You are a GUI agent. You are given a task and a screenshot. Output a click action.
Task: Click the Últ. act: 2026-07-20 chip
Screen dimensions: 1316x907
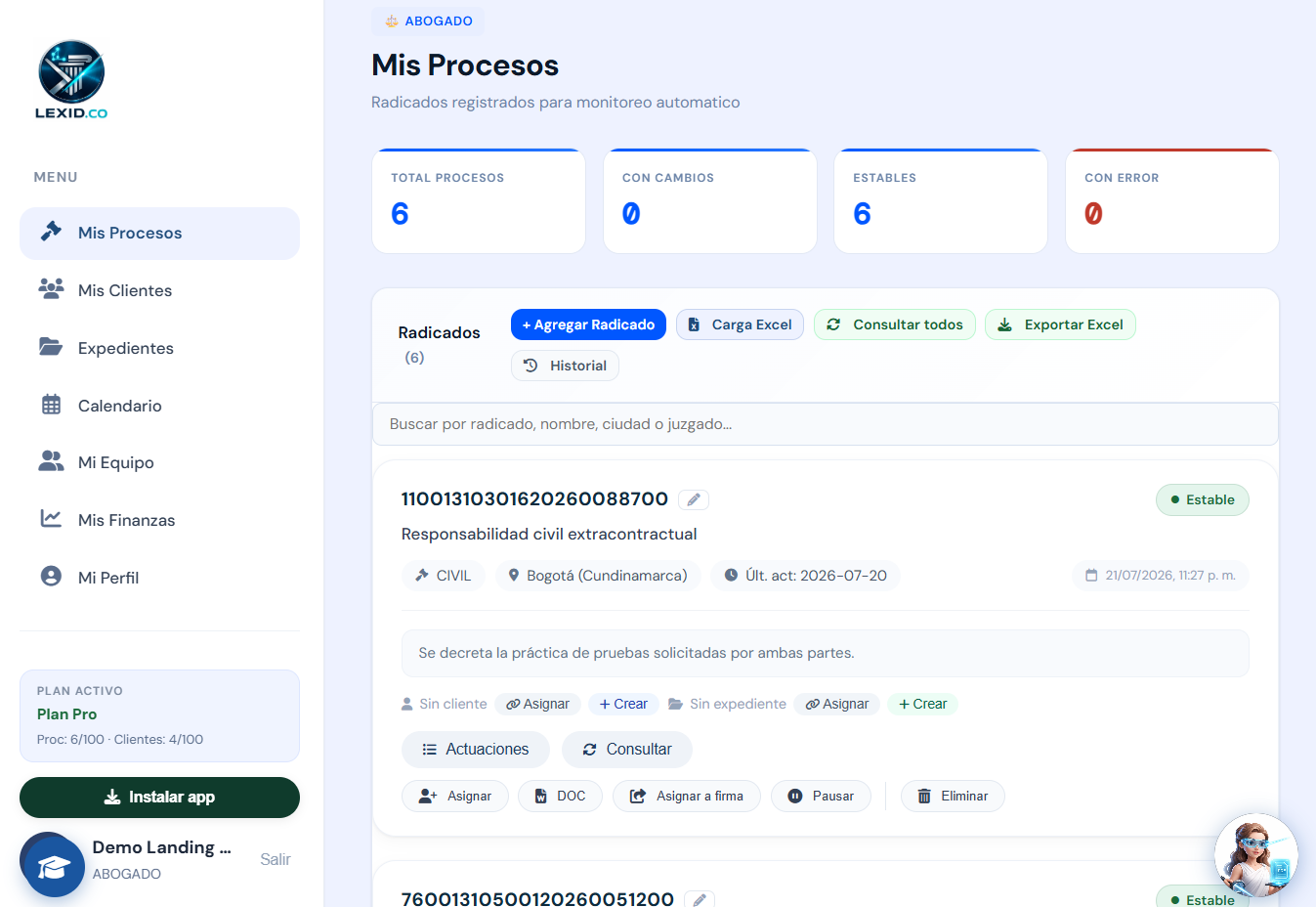pyautogui.click(x=805, y=576)
